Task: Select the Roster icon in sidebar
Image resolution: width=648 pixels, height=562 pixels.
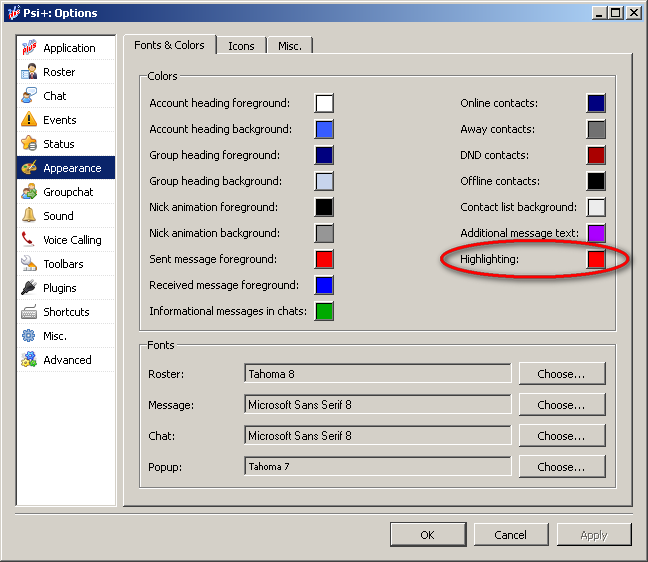Action: tap(29, 72)
